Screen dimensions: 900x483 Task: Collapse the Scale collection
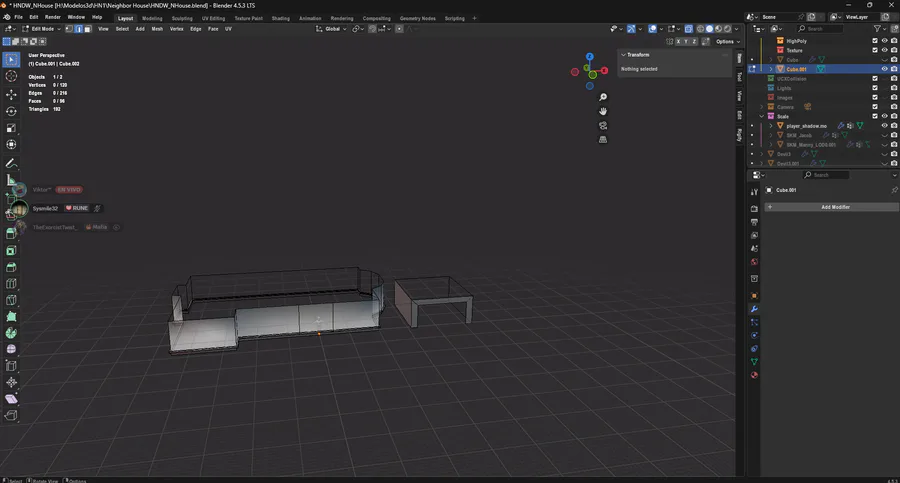point(762,117)
